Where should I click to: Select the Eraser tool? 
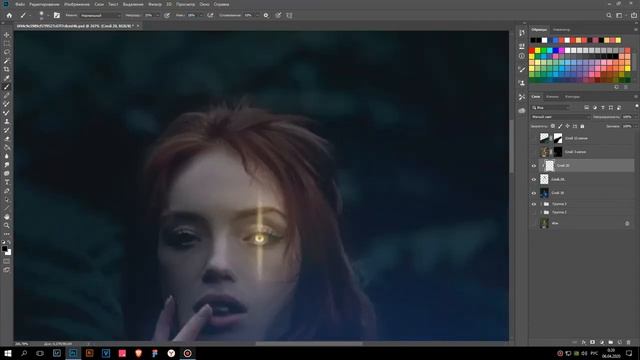7,139
